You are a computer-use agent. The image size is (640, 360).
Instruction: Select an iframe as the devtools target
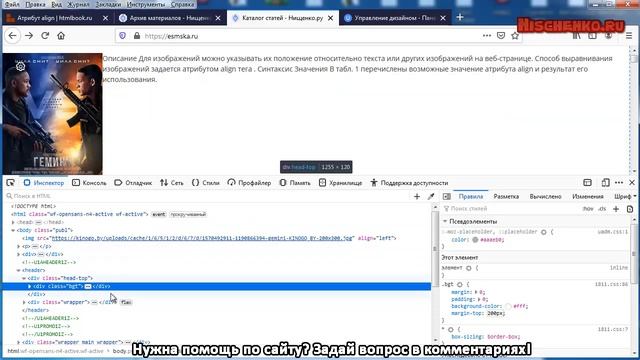click(587, 183)
